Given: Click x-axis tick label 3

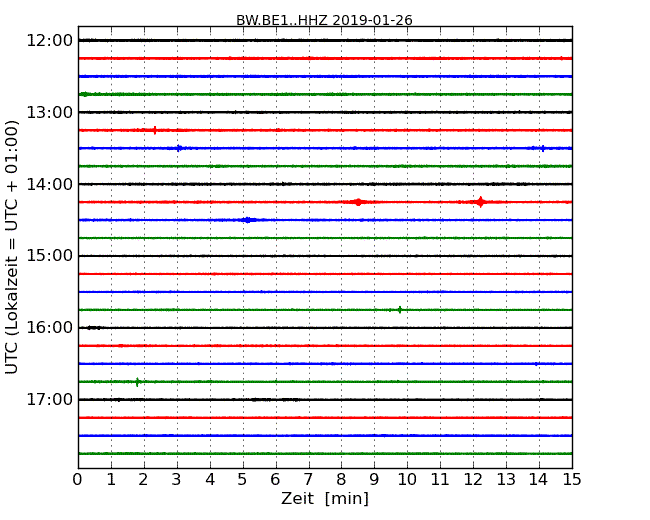Looking at the screenshot, I should pyautogui.click(x=177, y=480).
